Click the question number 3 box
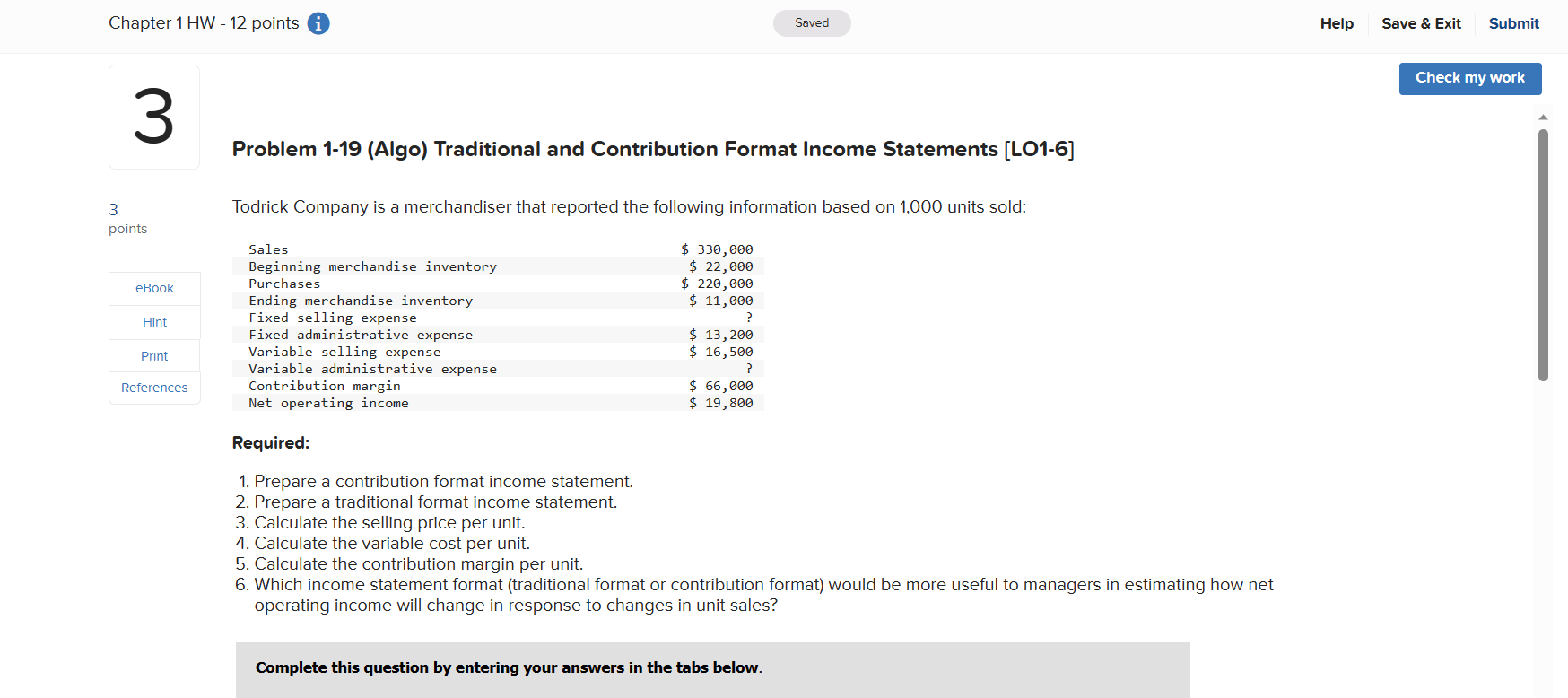Image resolution: width=1568 pixels, height=698 pixels. [x=153, y=117]
